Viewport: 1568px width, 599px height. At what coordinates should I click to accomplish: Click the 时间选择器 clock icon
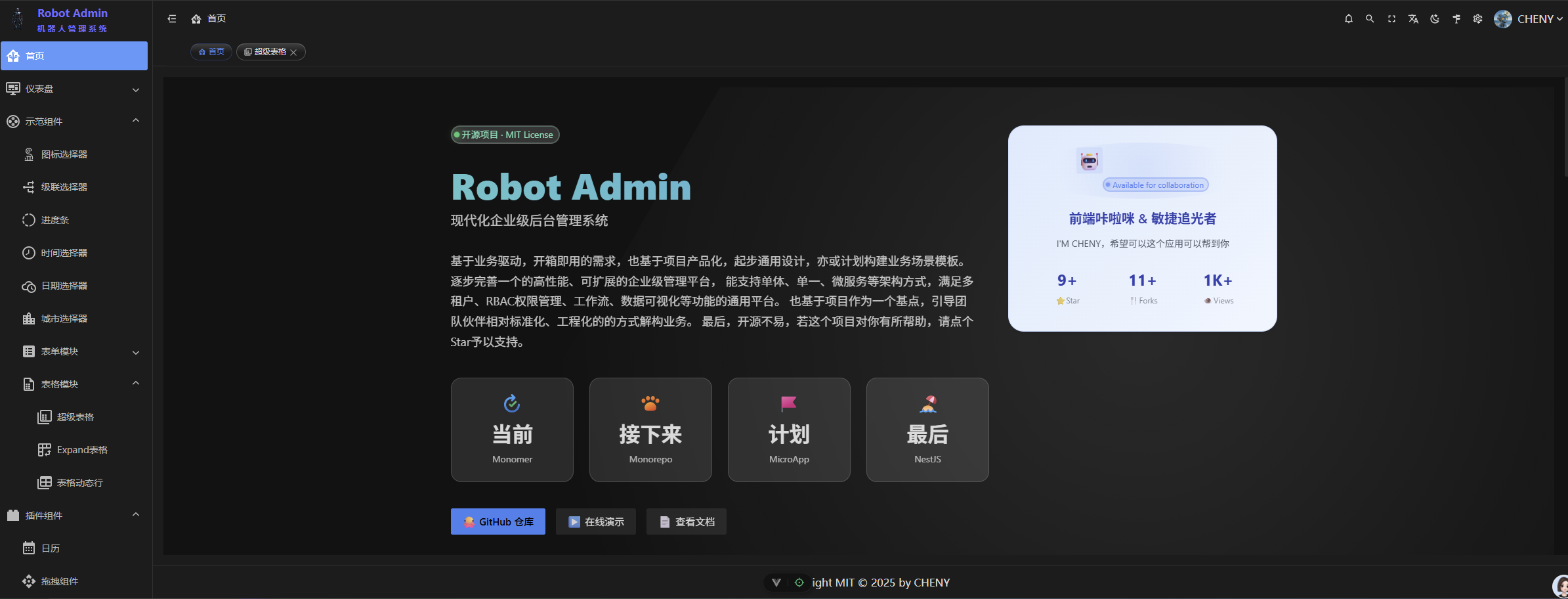(x=29, y=253)
